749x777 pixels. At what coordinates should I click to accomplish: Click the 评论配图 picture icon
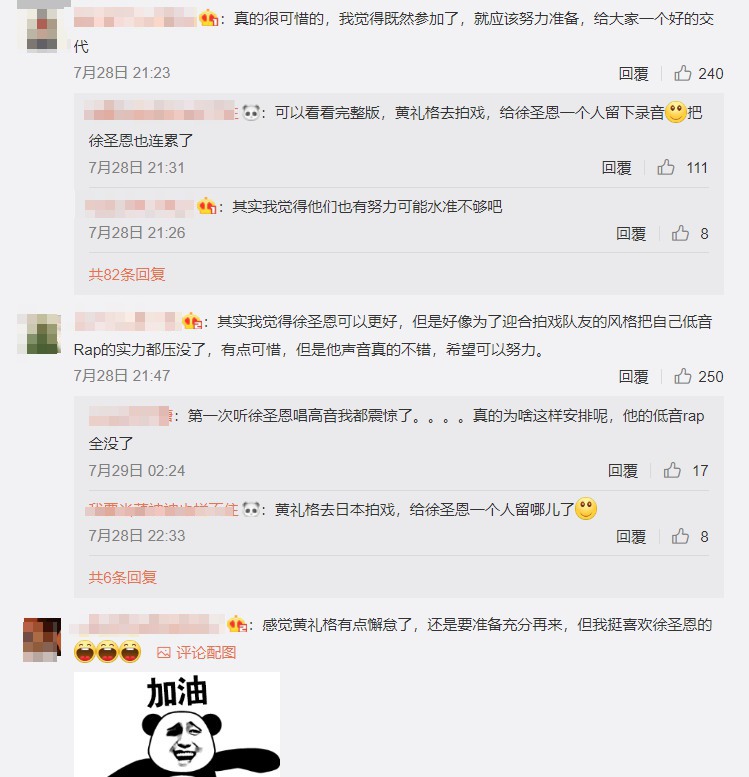(x=164, y=653)
